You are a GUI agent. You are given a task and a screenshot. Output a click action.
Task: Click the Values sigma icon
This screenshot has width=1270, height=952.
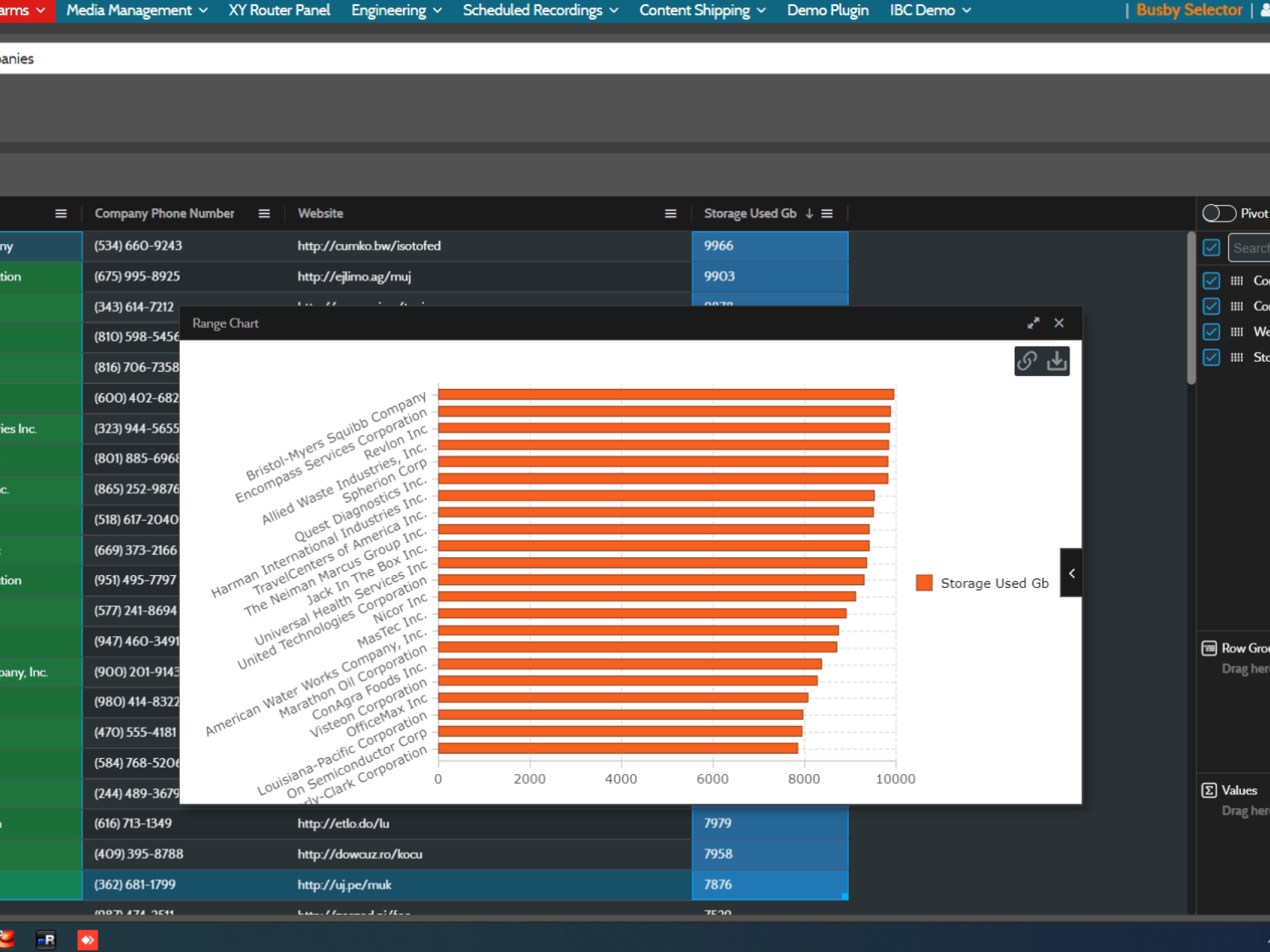tap(1209, 790)
